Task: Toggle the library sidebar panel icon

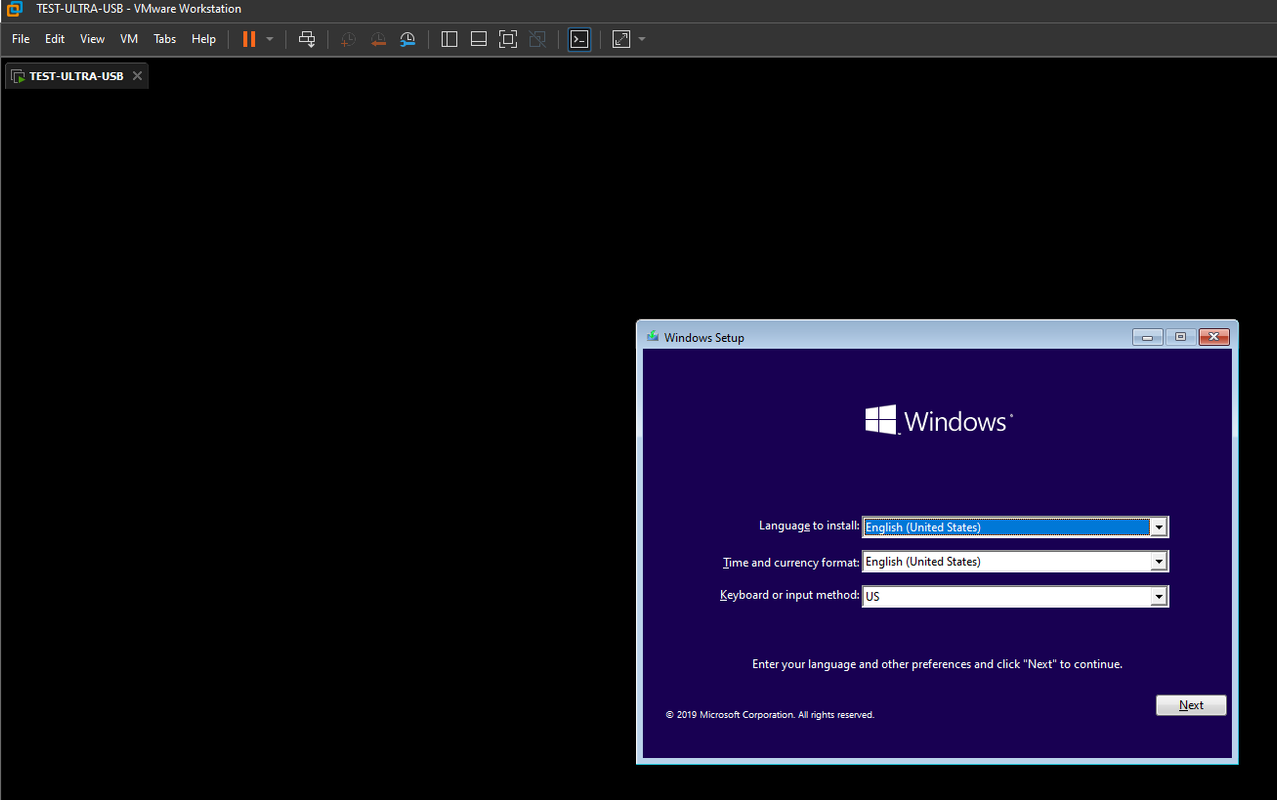Action: 449,39
